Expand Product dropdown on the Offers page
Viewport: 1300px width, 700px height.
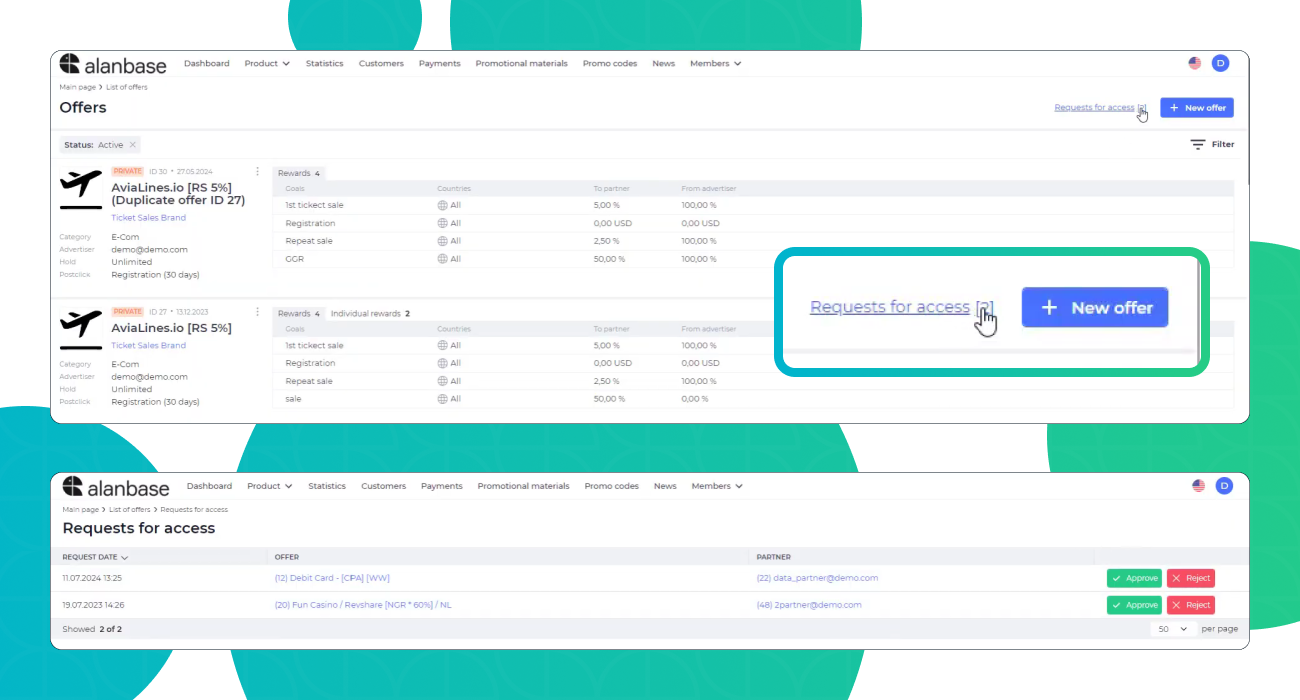267,64
